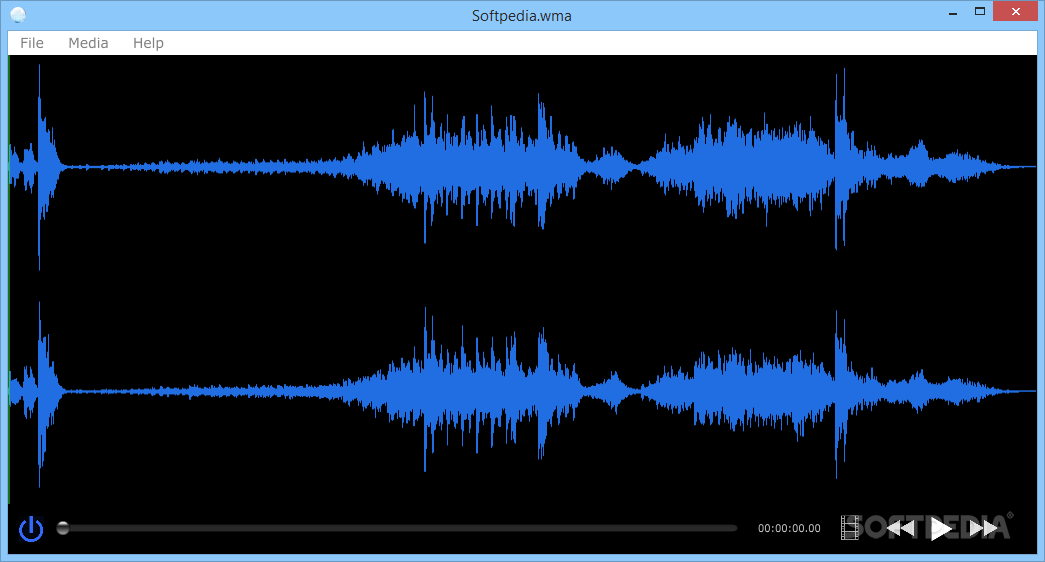Open the File menu
The image size is (1045, 562).
[x=32, y=43]
